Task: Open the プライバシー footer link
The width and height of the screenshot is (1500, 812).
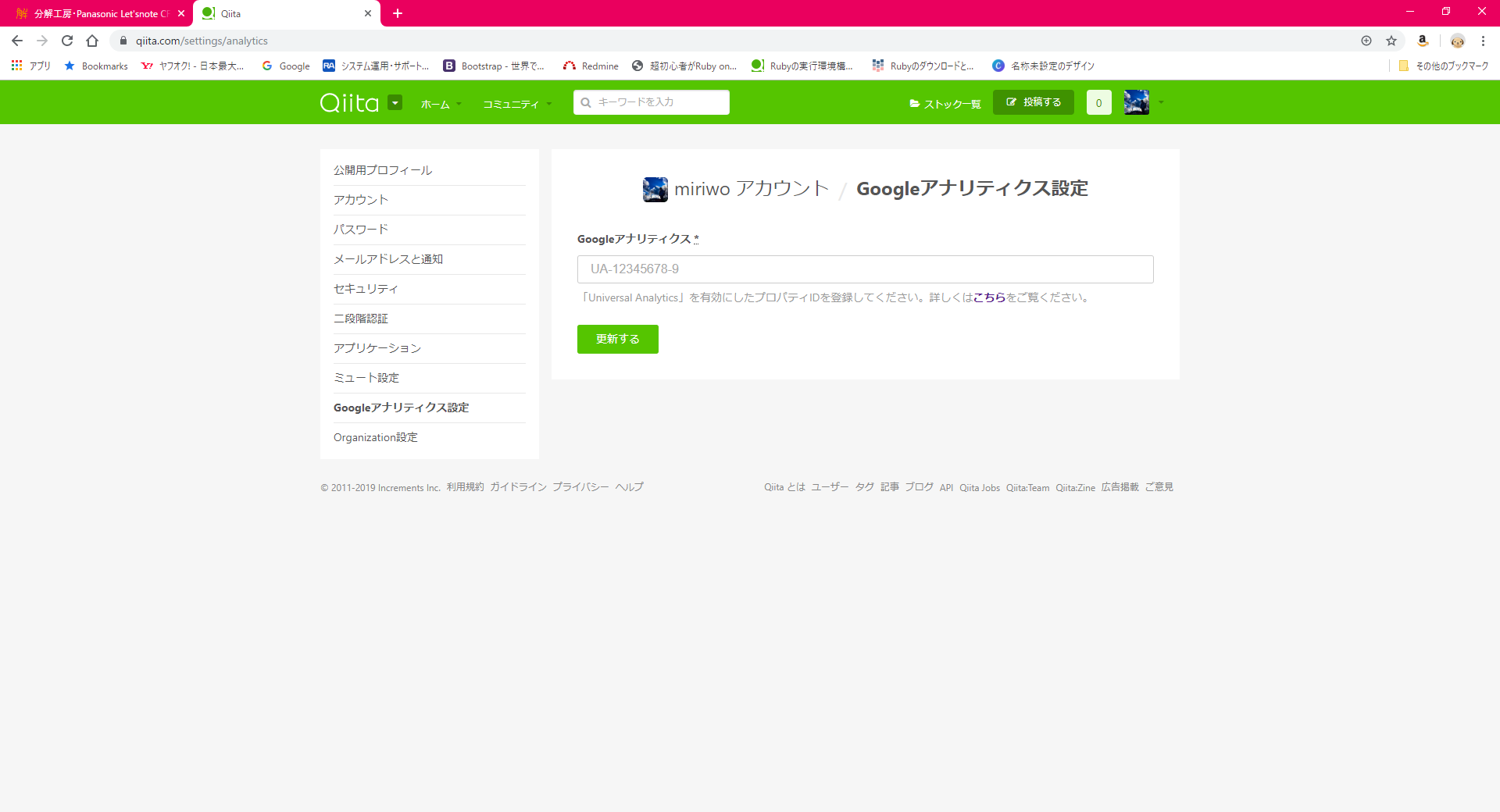Action: click(580, 487)
